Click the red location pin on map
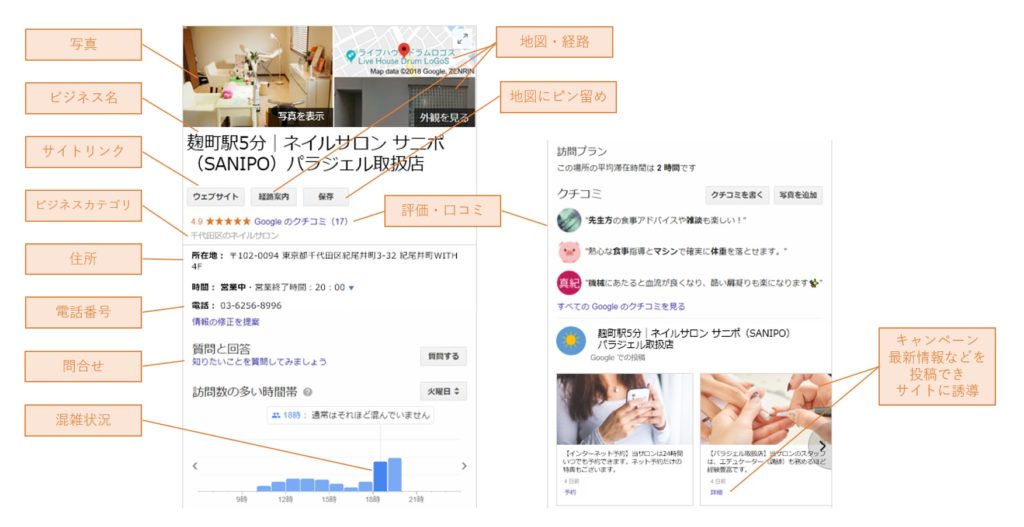The height and width of the screenshot is (527, 1024). pyautogui.click(x=404, y=50)
